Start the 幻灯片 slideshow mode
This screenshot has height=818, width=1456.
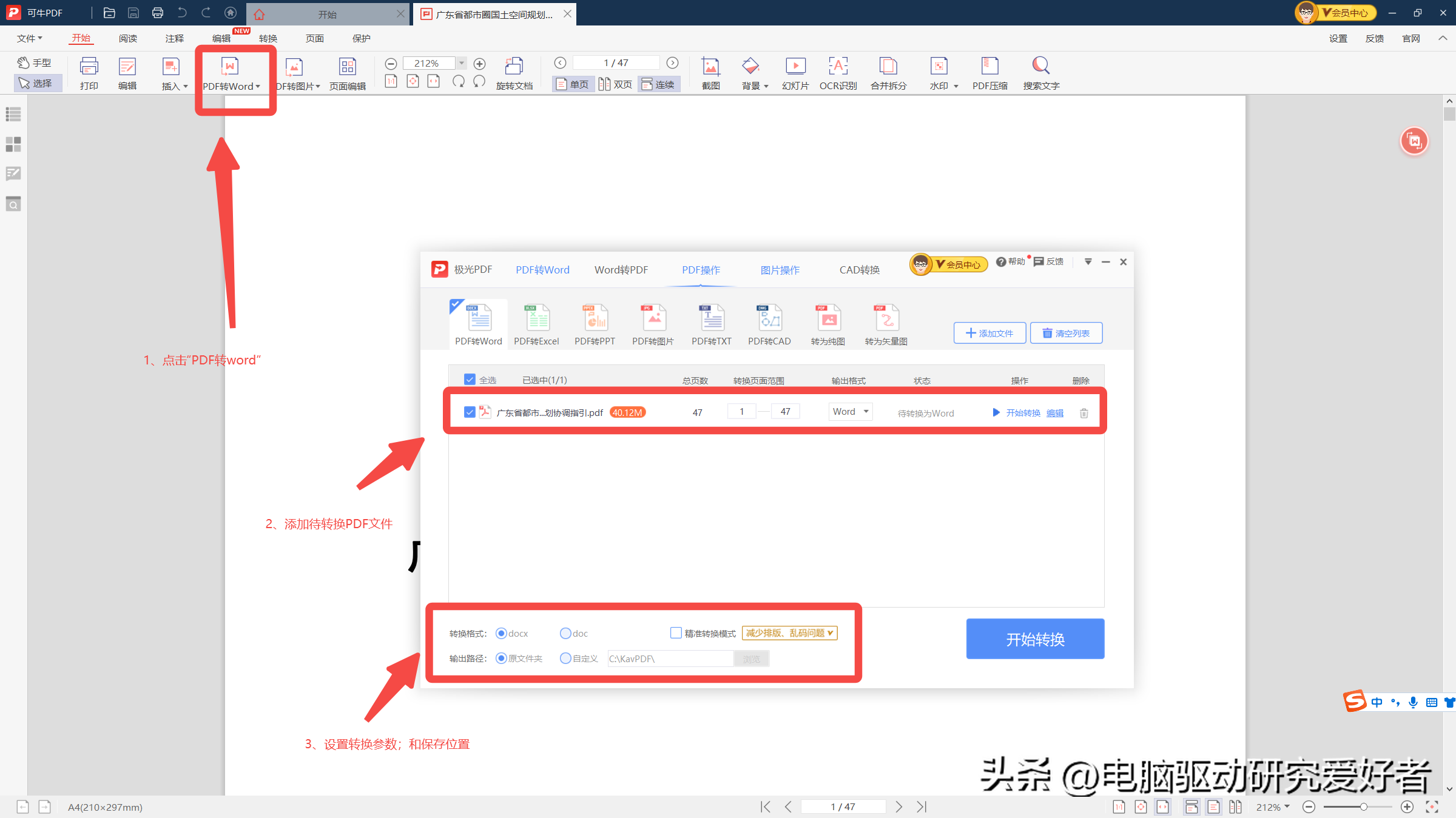[795, 67]
